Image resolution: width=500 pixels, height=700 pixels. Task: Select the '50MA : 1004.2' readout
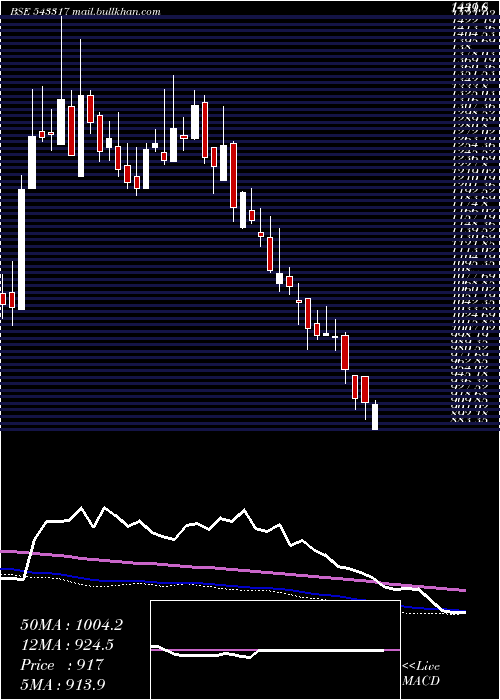point(71,625)
